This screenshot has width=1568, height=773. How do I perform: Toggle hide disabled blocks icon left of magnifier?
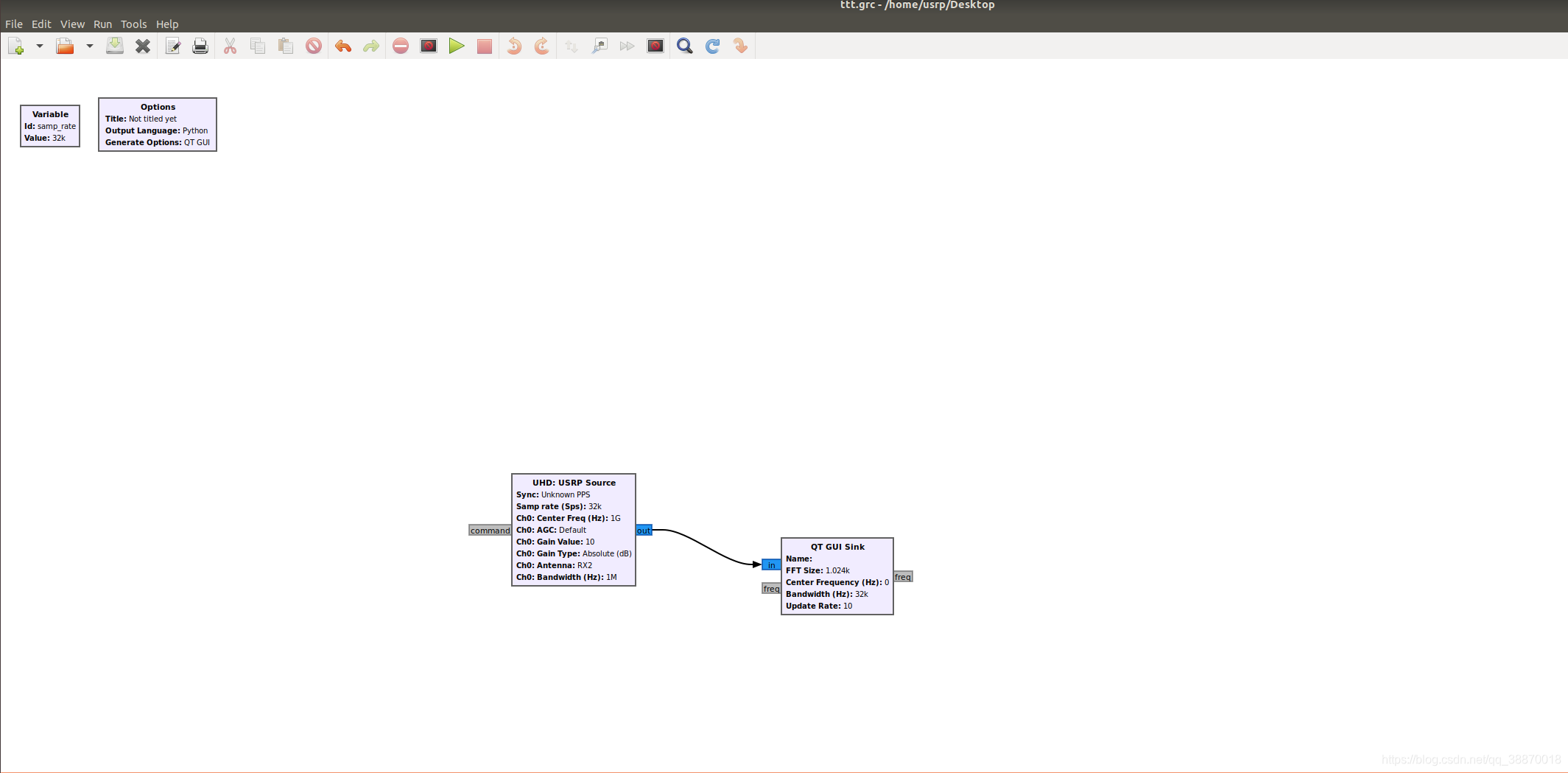655,46
